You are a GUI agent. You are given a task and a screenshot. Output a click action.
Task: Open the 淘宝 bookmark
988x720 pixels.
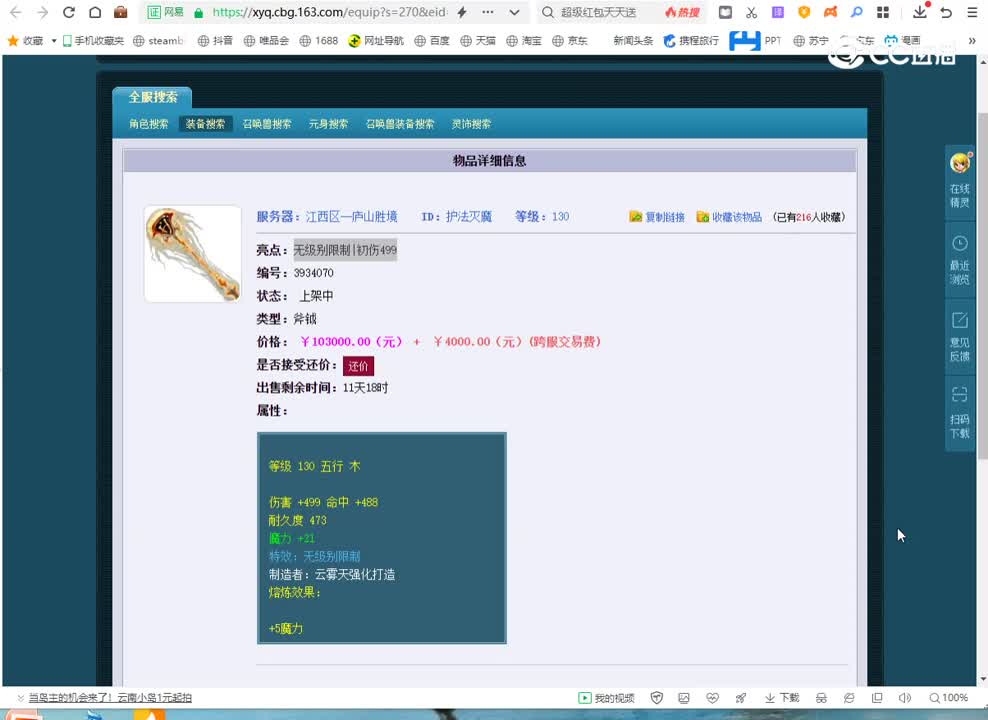pyautogui.click(x=524, y=40)
